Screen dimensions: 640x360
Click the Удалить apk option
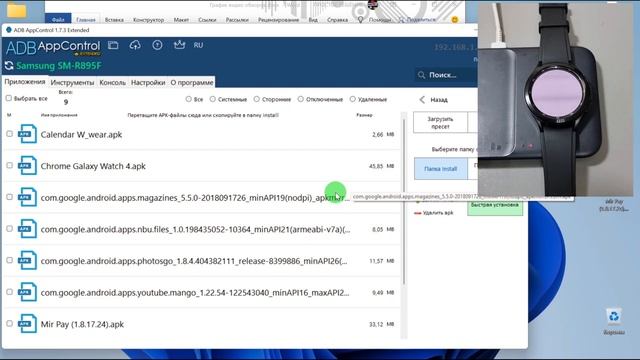tap(433, 213)
